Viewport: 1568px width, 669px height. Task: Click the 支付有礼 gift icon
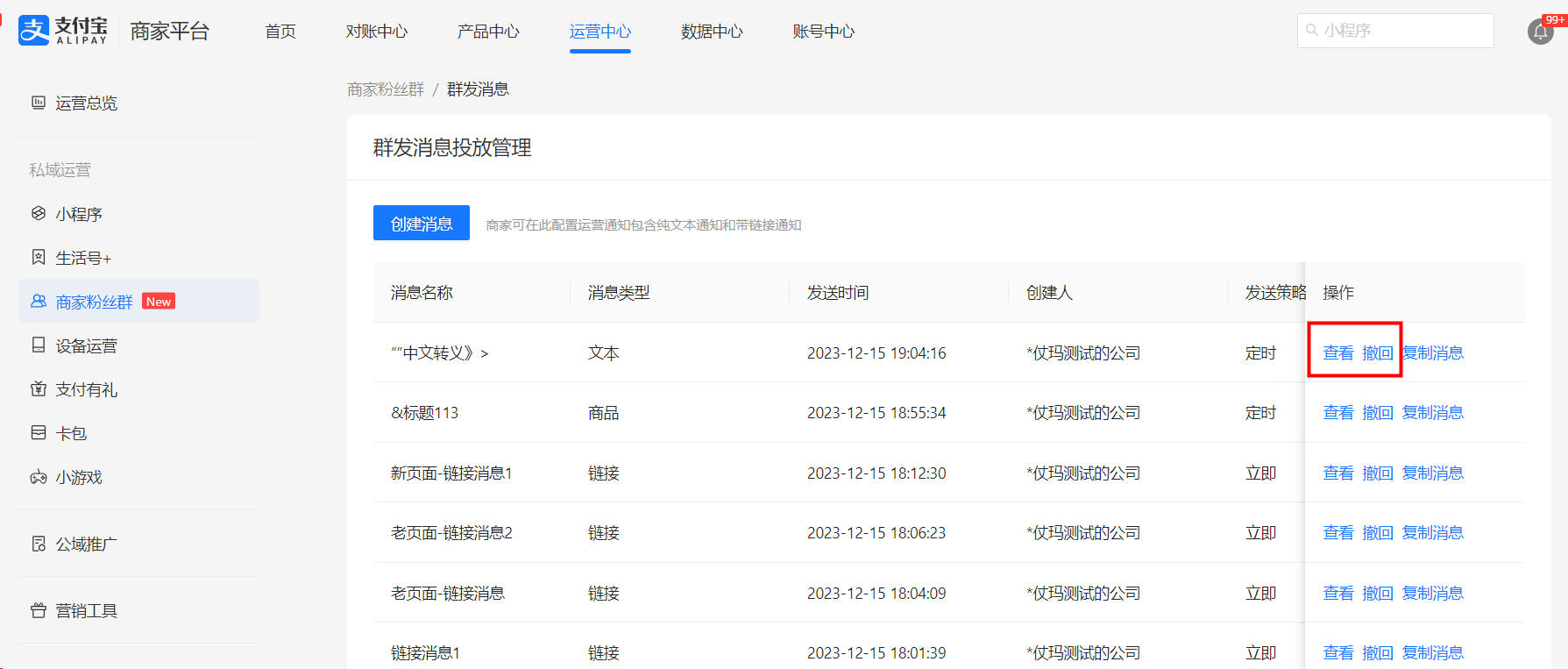(39, 389)
